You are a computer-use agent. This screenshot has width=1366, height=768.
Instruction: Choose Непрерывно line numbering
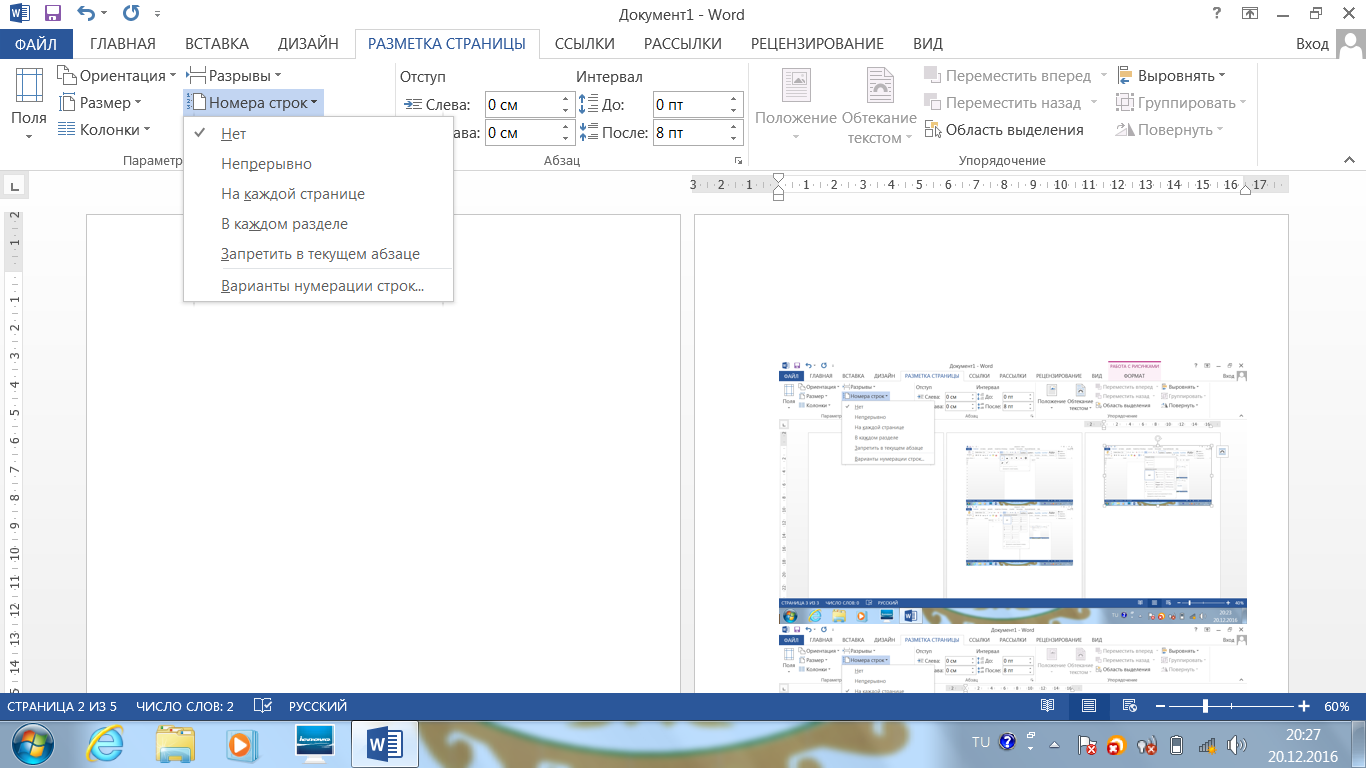tap(318, 164)
